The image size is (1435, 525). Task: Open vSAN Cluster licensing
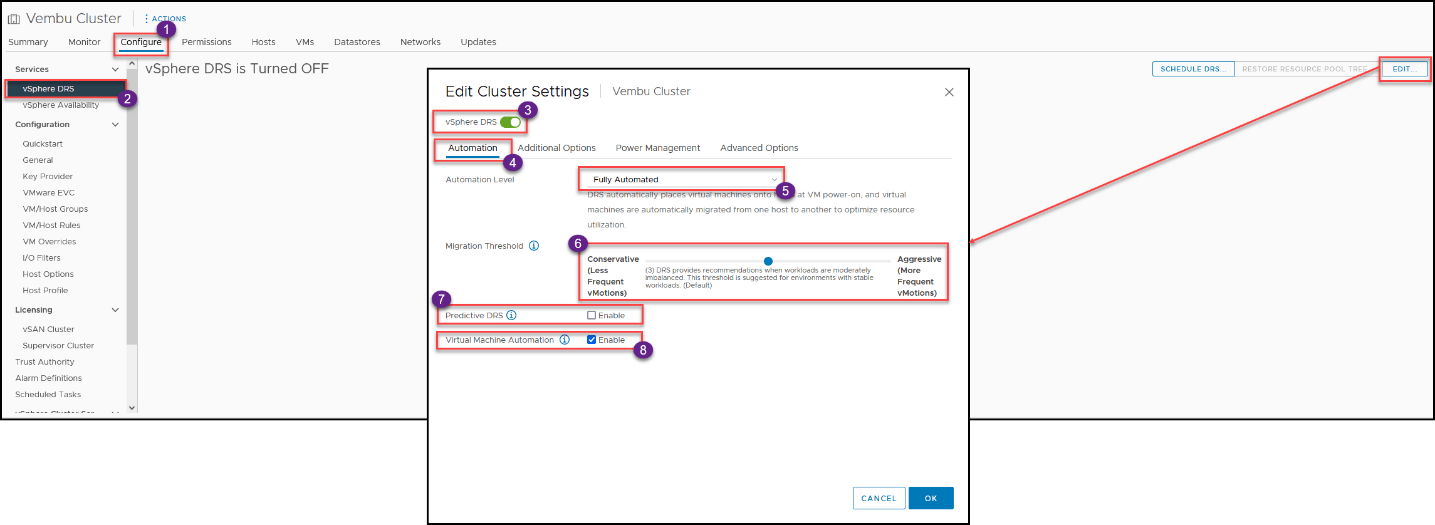pyautogui.click(x=48, y=329)
